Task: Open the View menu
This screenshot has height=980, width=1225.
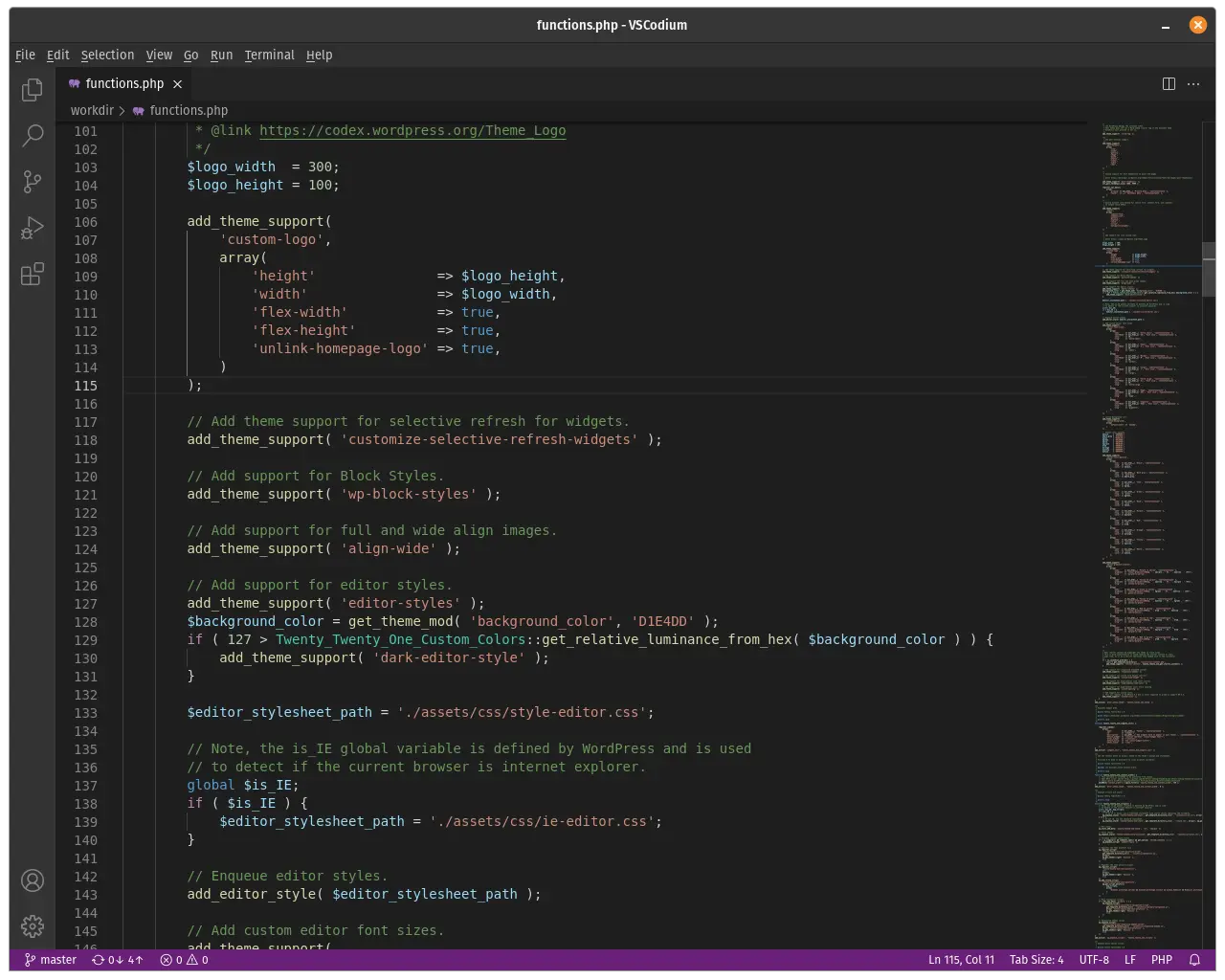Action: [159, 56]
